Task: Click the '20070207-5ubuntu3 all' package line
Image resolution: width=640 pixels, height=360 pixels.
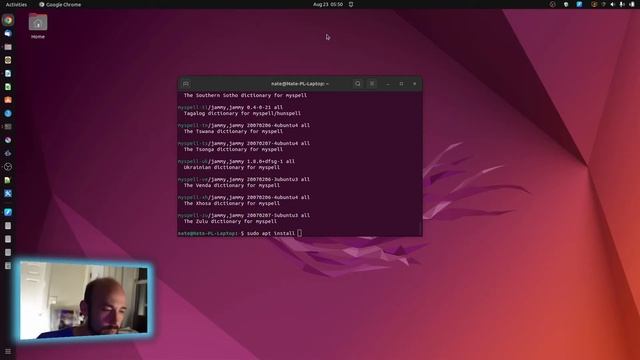Action: (244, 215)
